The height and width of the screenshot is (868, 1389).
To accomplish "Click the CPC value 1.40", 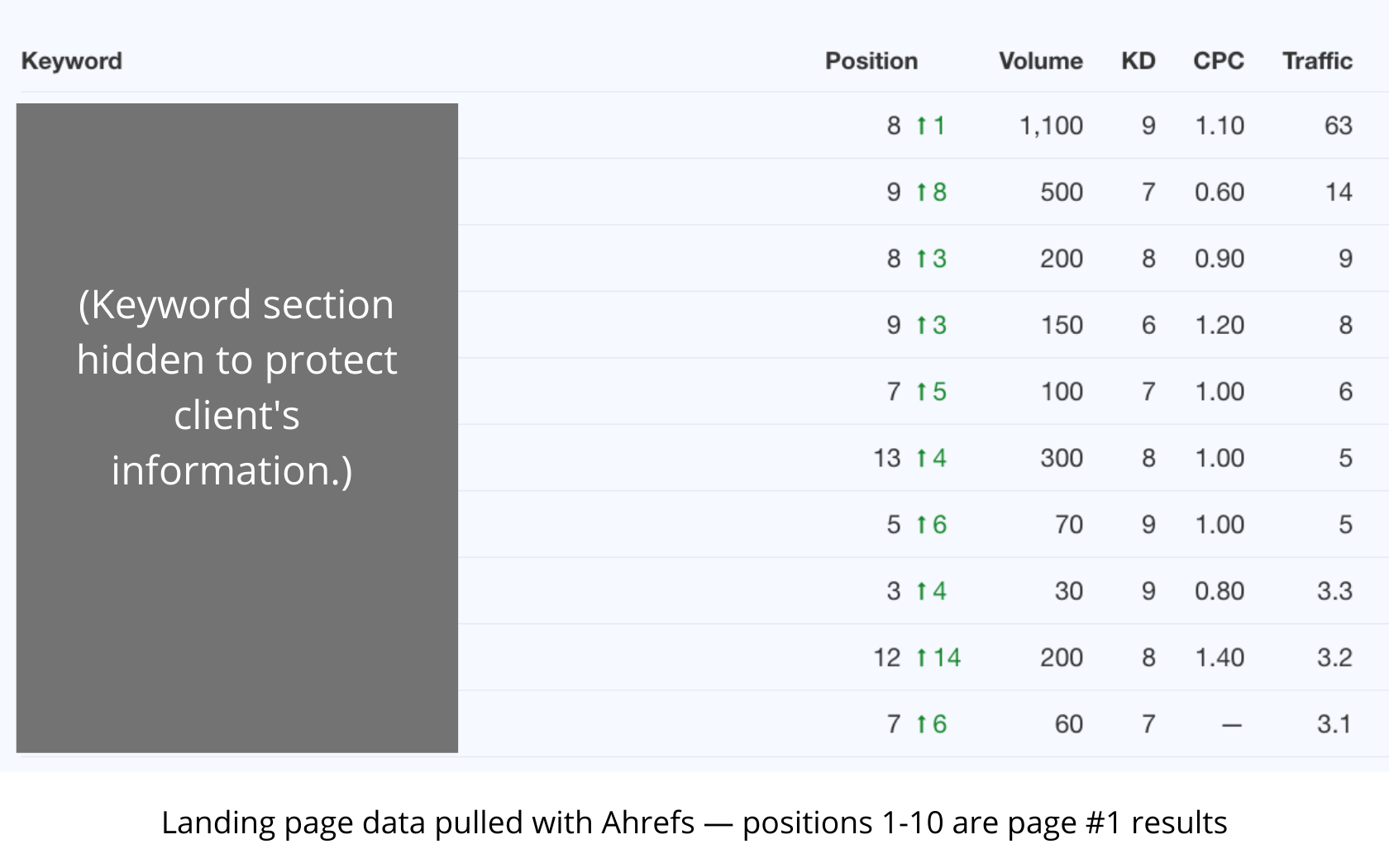I will [1220, 658].
